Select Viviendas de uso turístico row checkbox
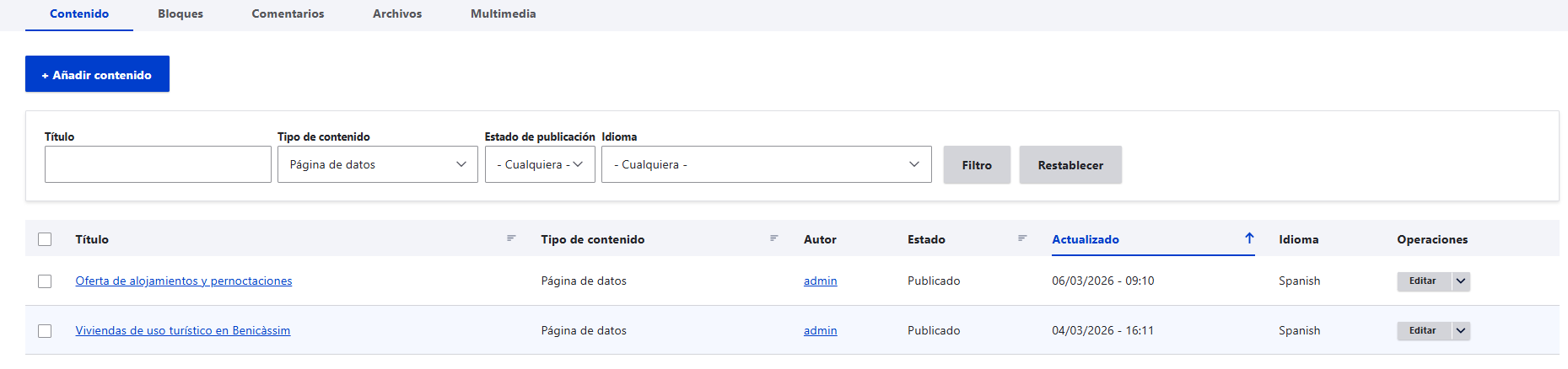The height and width of the screenshot is (369, 1568). click(x=45, y=331)
